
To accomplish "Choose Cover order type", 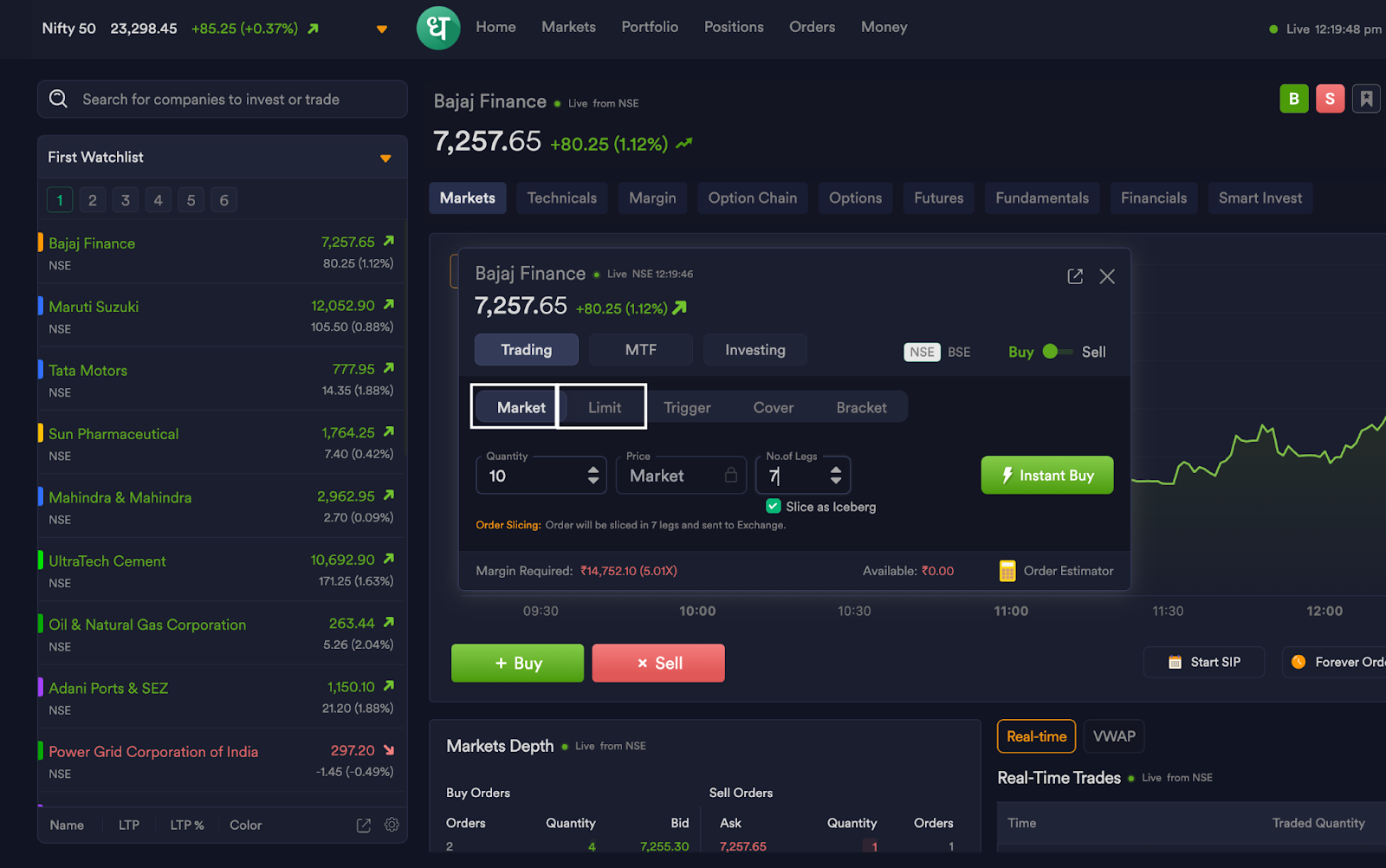I will pyautogui.click(x=774, y=407).
